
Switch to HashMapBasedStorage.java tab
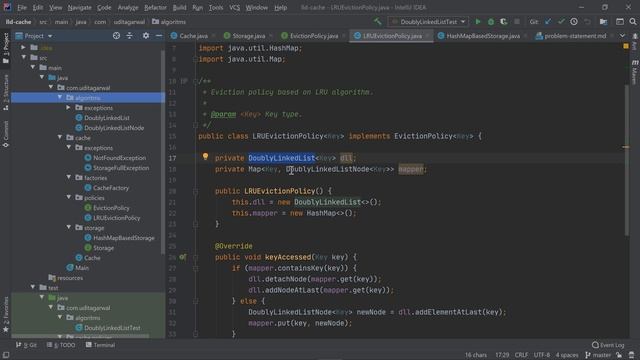tap(483, 36)
